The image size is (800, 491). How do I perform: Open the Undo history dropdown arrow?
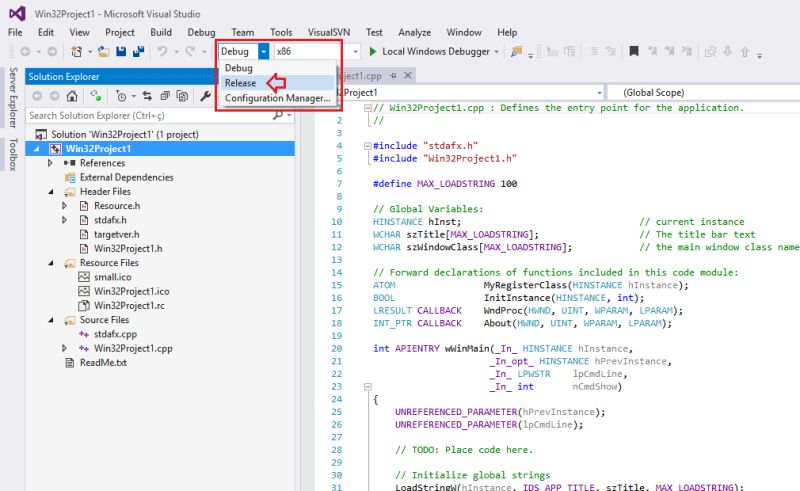click(176, 52)
